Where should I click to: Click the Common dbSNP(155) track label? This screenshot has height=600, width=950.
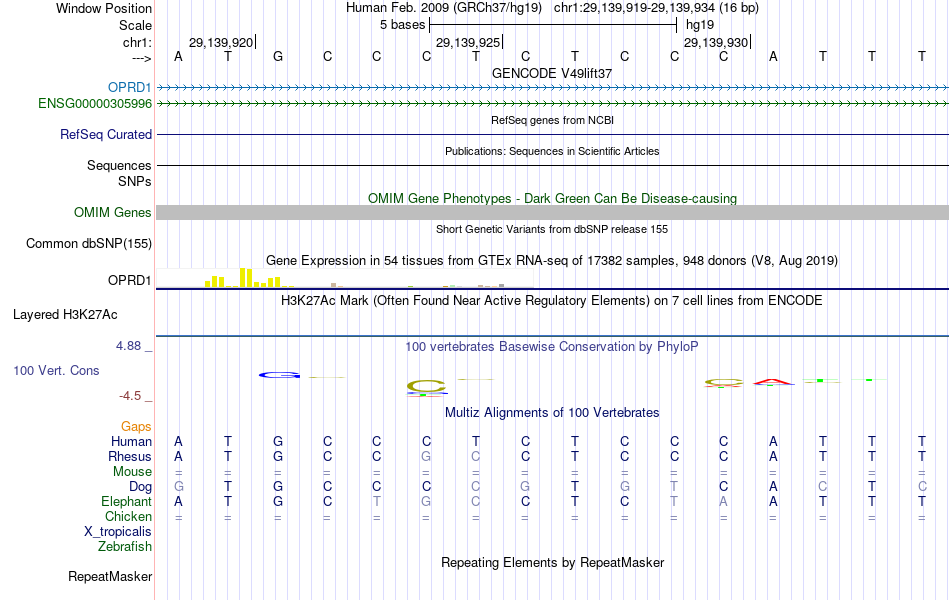pos(89,244)
